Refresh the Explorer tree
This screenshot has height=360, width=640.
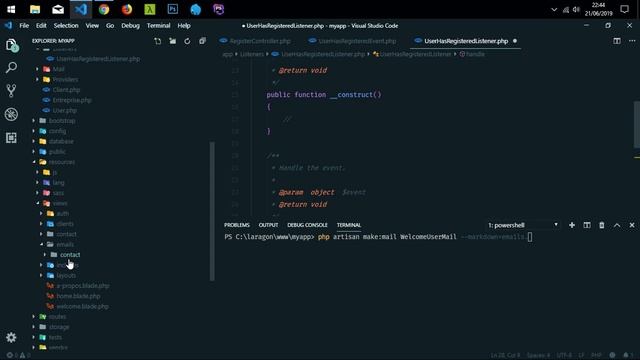187,41
